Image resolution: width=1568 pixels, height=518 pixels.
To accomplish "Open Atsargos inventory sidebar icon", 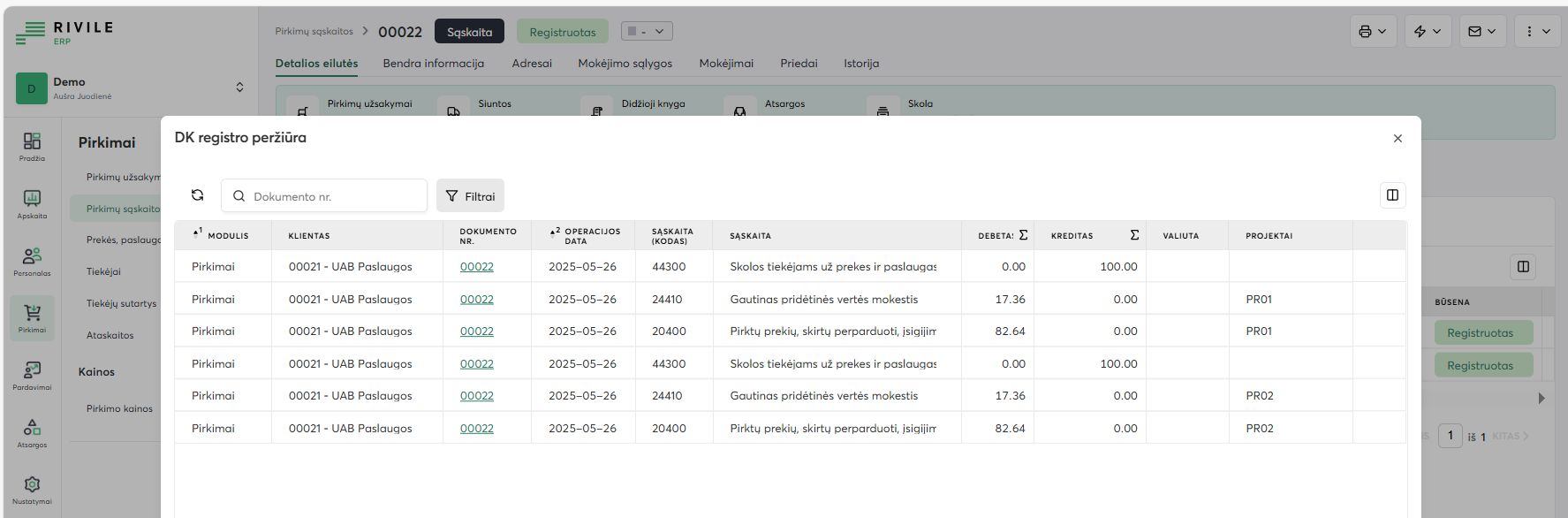I will [x=32, y=431].
